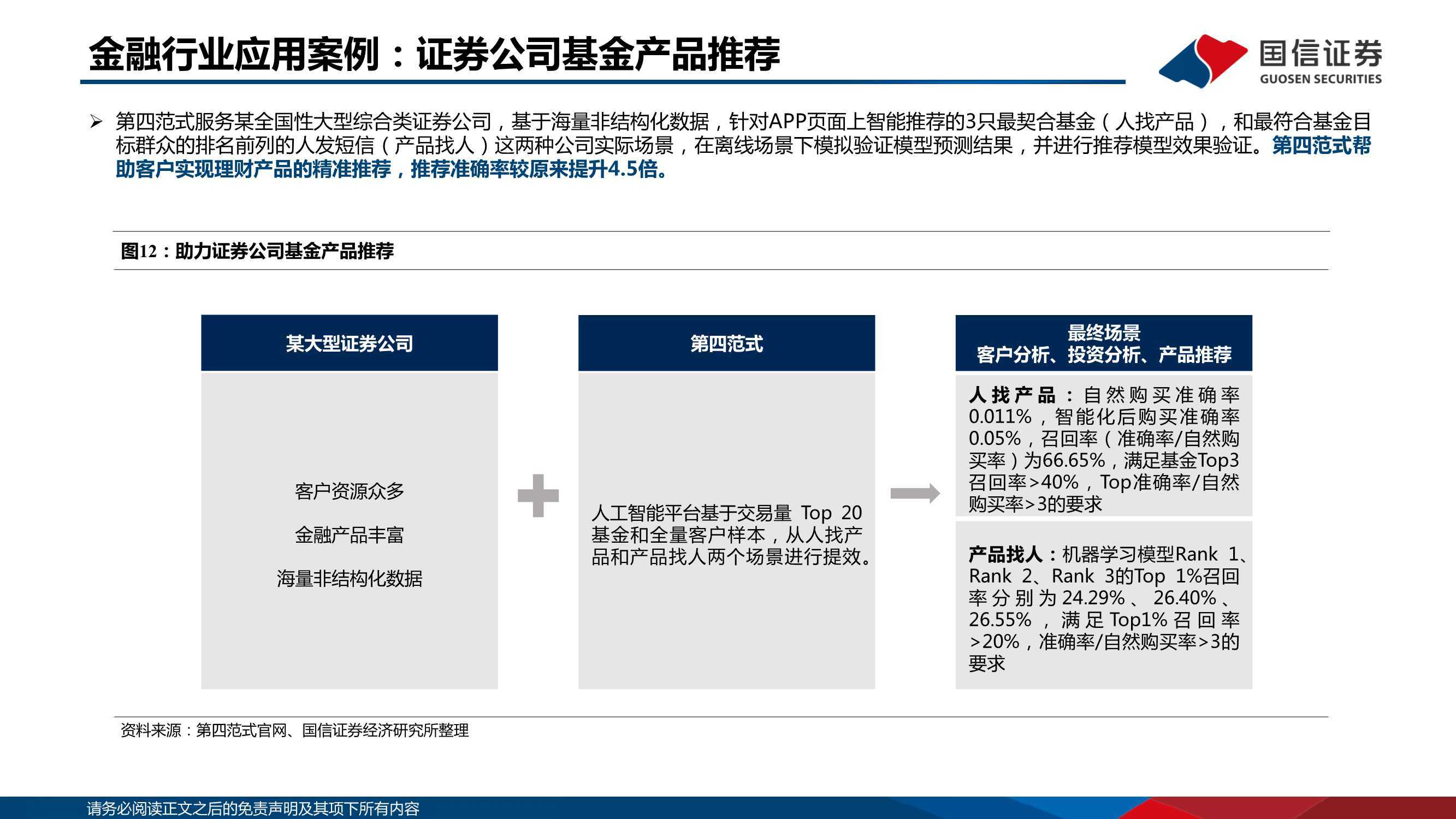The image size is (1456, 819).
Task: Click the header 第四范式
Action: pyautogui.click(x=726, y=343)
